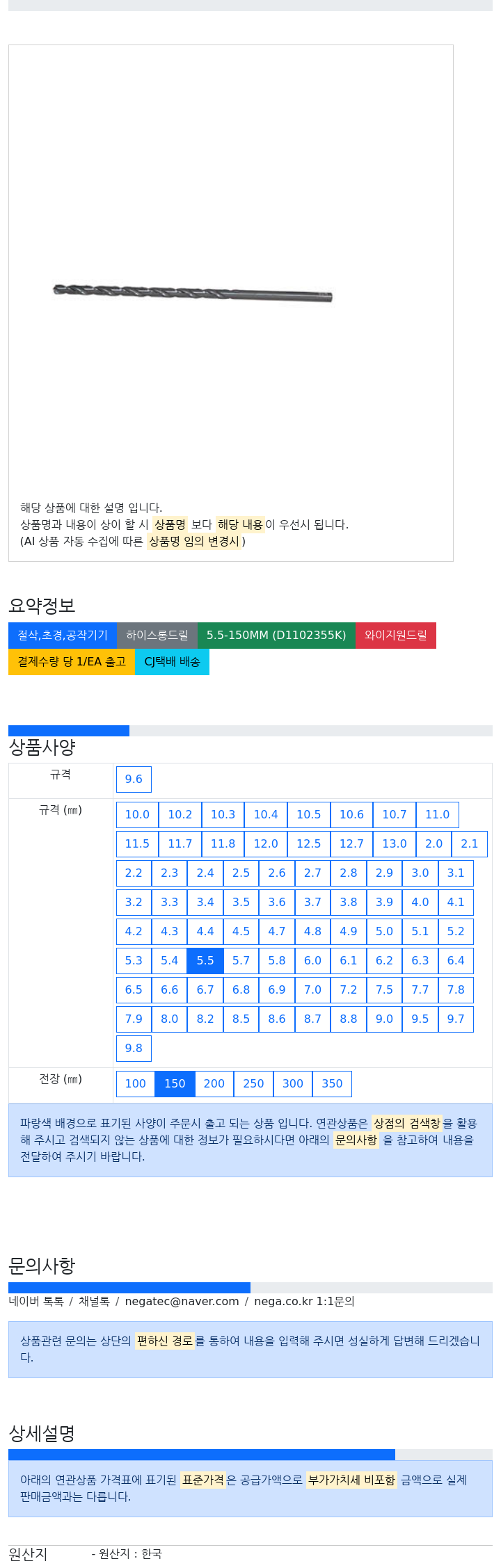This screenshot has height=1568, width=501.
Task: Select the active 150 length option
Action: point(175,1084)
